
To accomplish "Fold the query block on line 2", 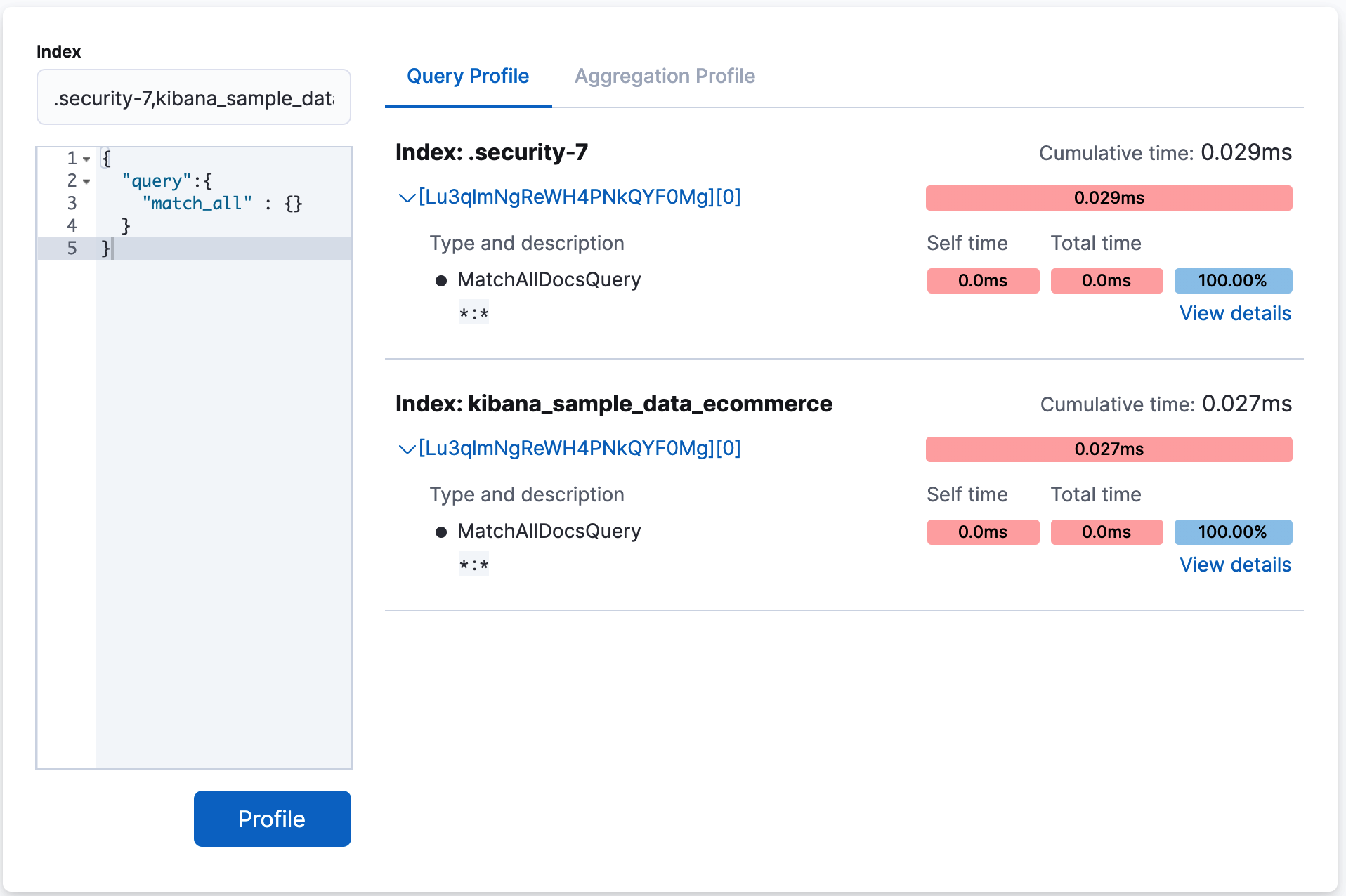I will [x=86, y=180].
